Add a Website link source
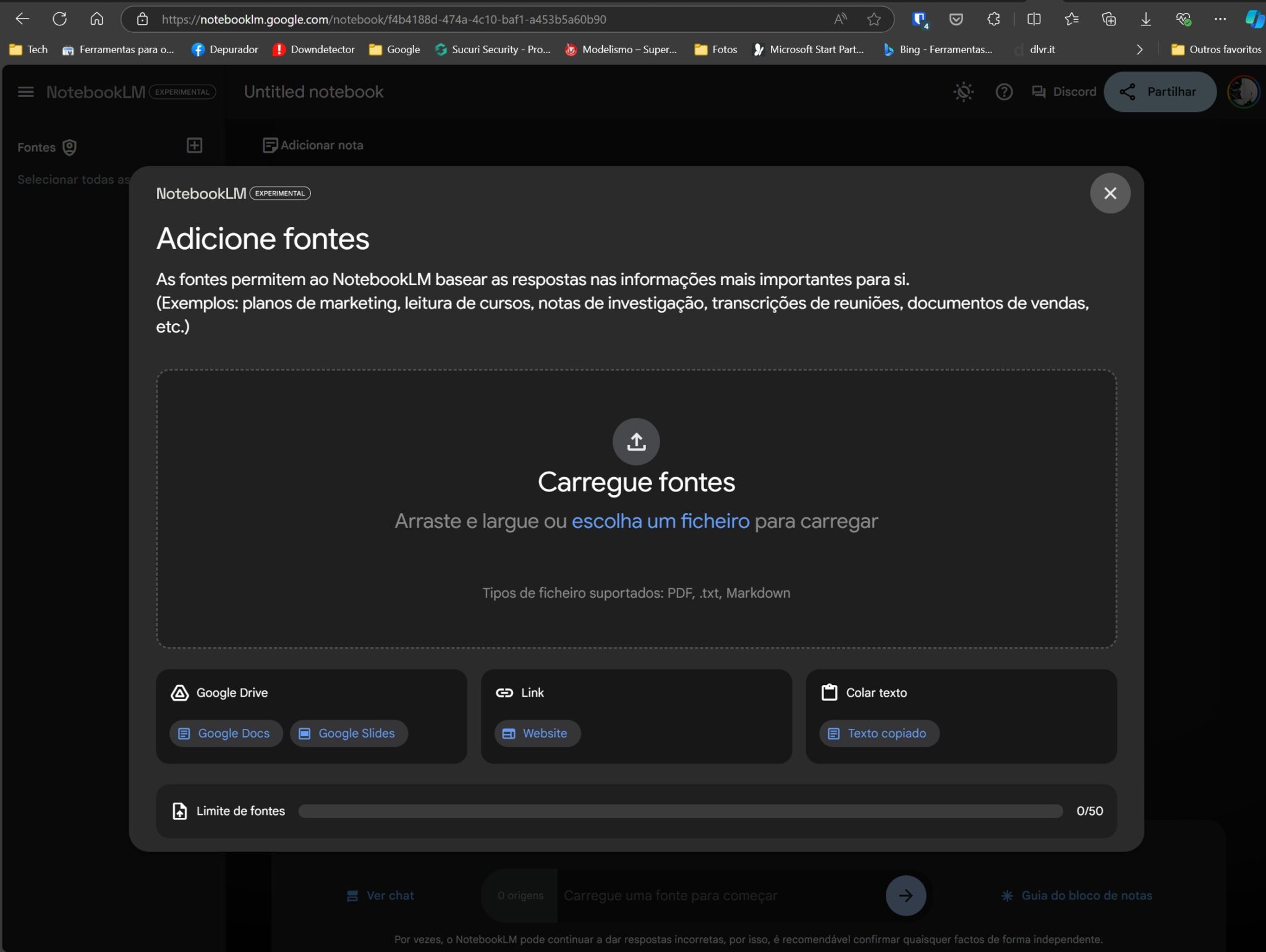Viewport: 1266px width, 952px height. tap(537, 733)
